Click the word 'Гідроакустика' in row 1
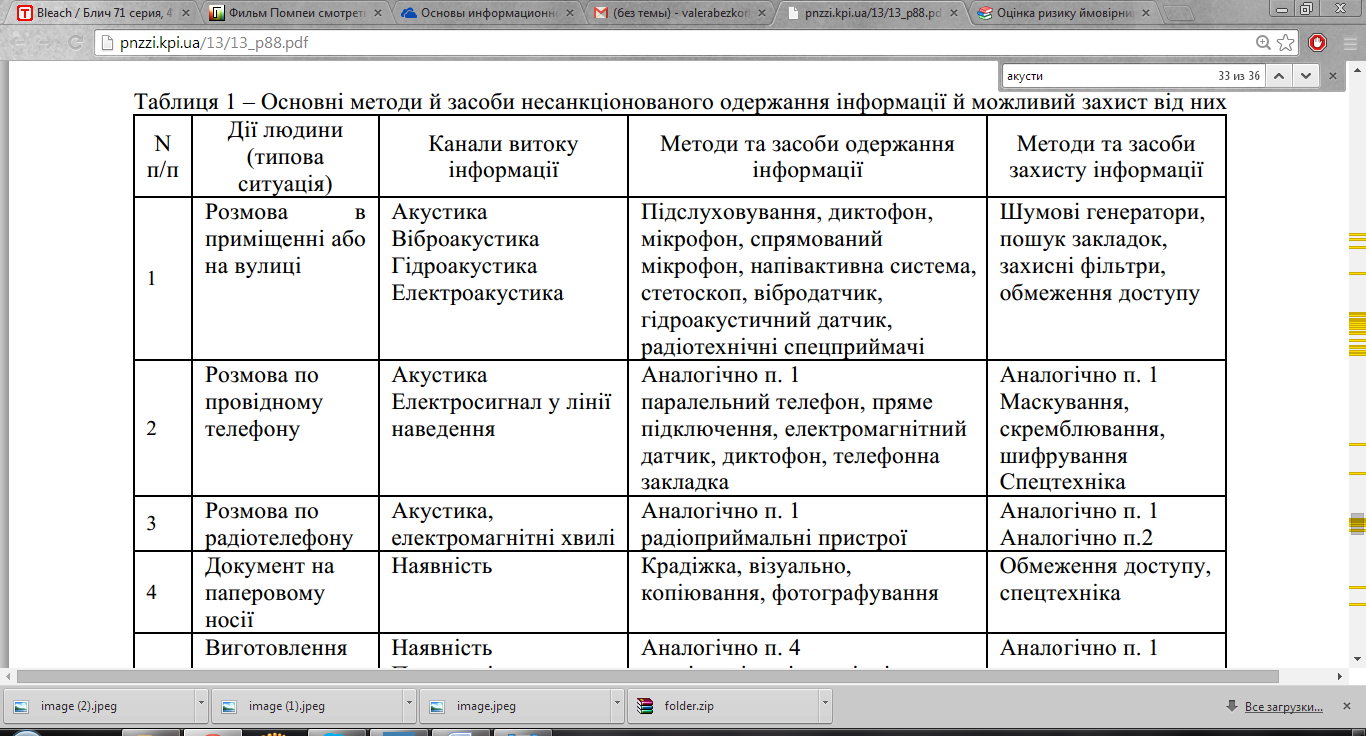Viewport: 1366px width, 736px height. 464,266
